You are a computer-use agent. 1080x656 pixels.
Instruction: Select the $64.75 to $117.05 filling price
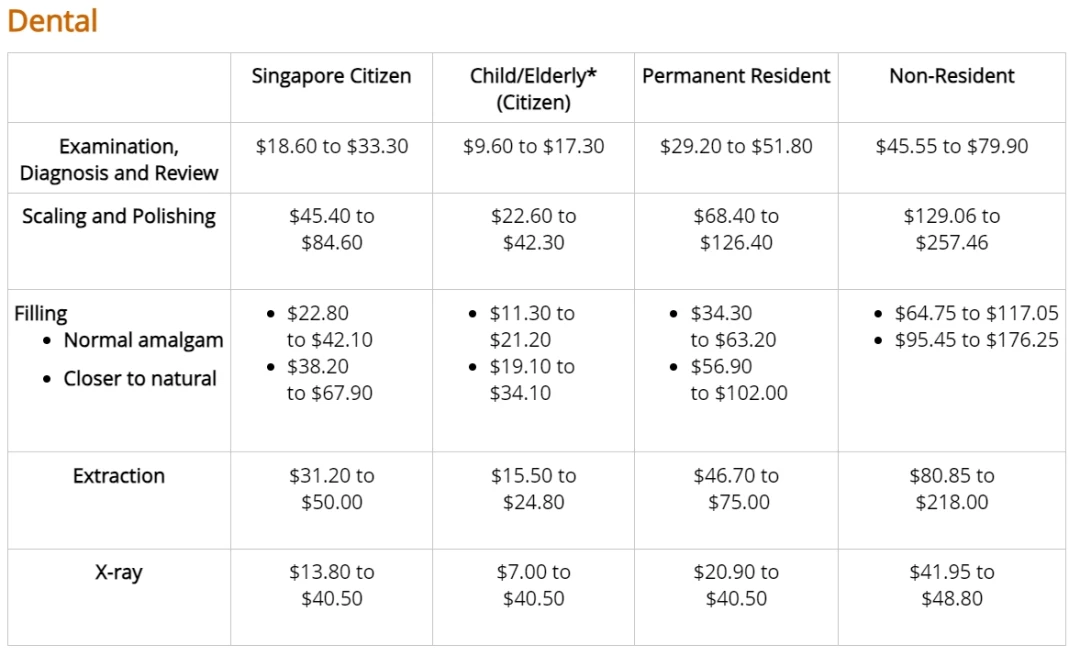pyautogui.click(x=976, y=314)
